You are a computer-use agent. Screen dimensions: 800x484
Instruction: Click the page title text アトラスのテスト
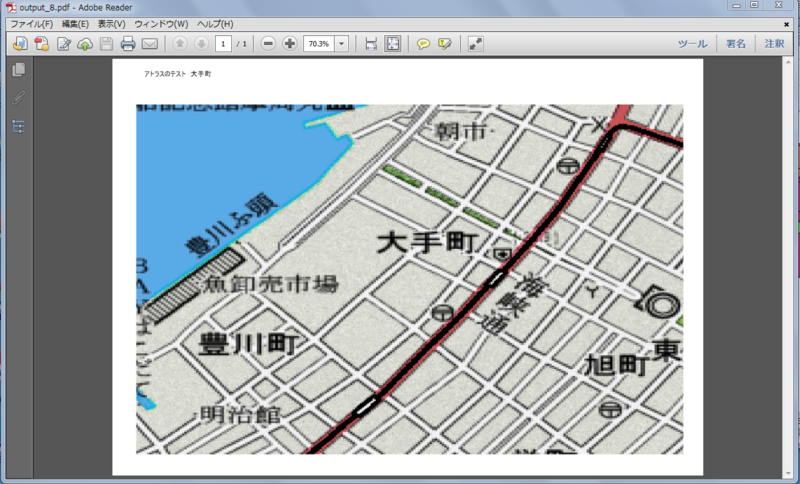coord(165,74)
